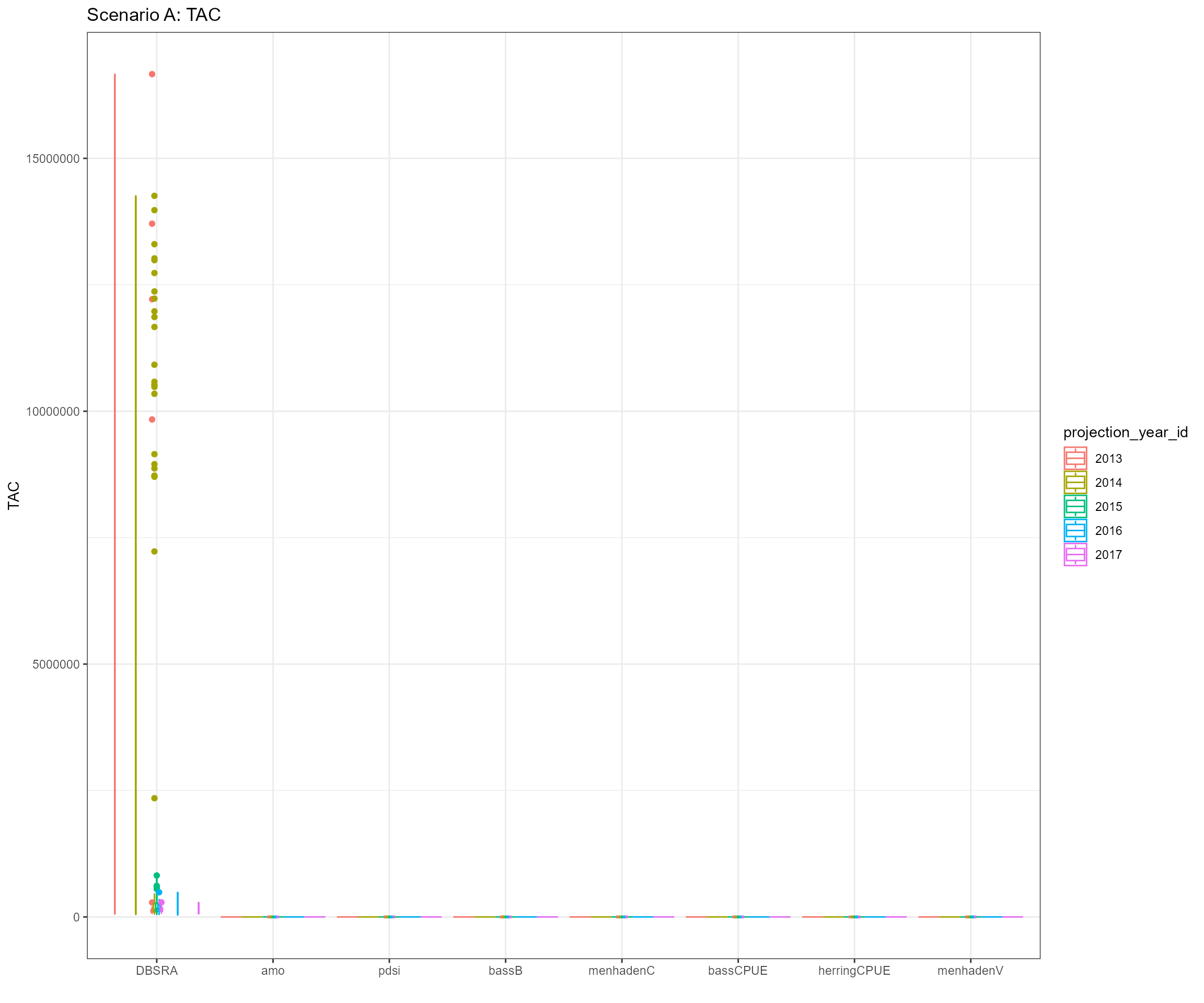Screen dimensions: 1204x1003
Task: Click the 'Scenario A: TAC' plot title
Action: tap(154, 14)
